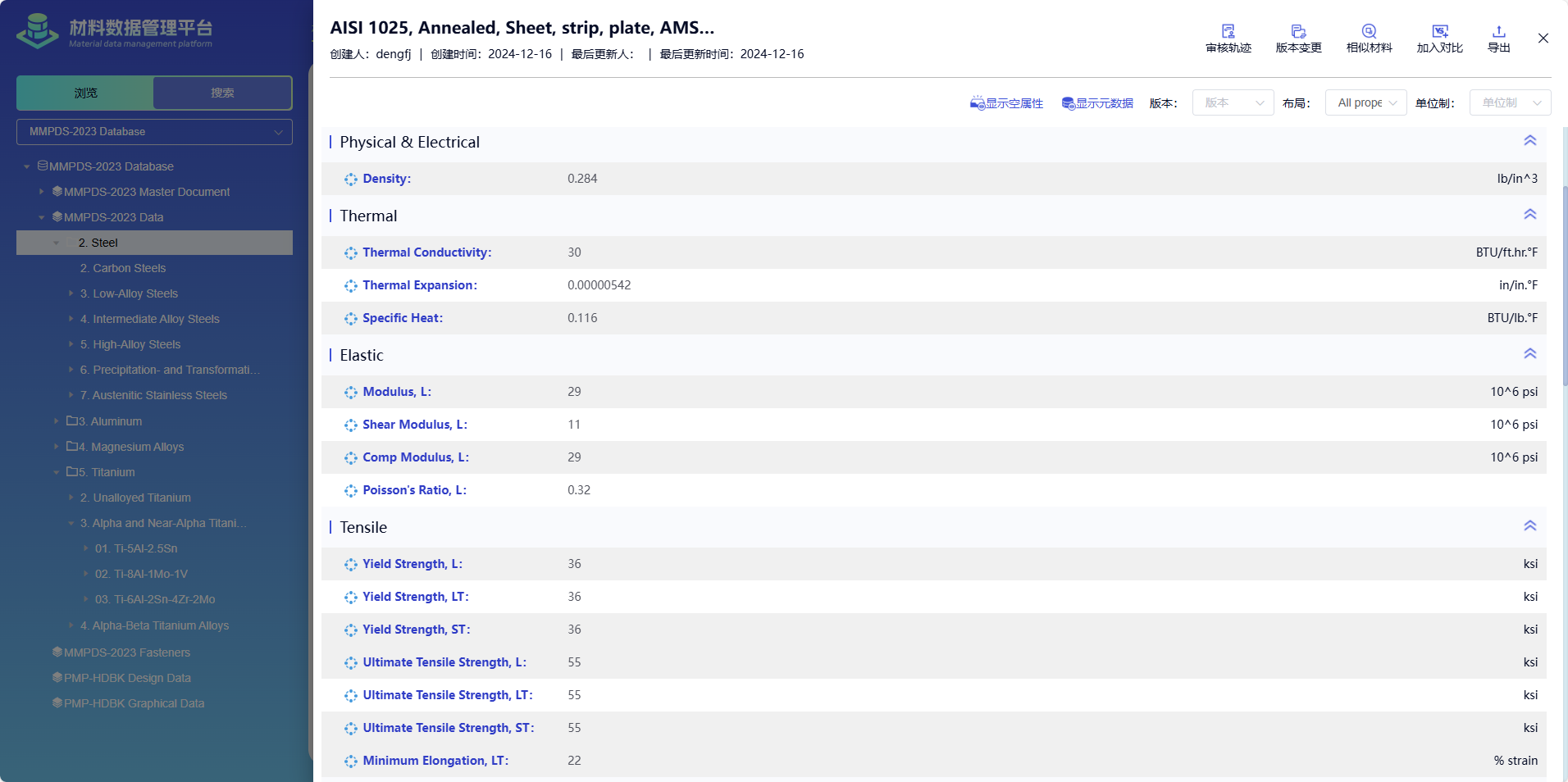Click the Comp Modulus, L property icon
The image size is (1568, 782).
click(351, 458)
